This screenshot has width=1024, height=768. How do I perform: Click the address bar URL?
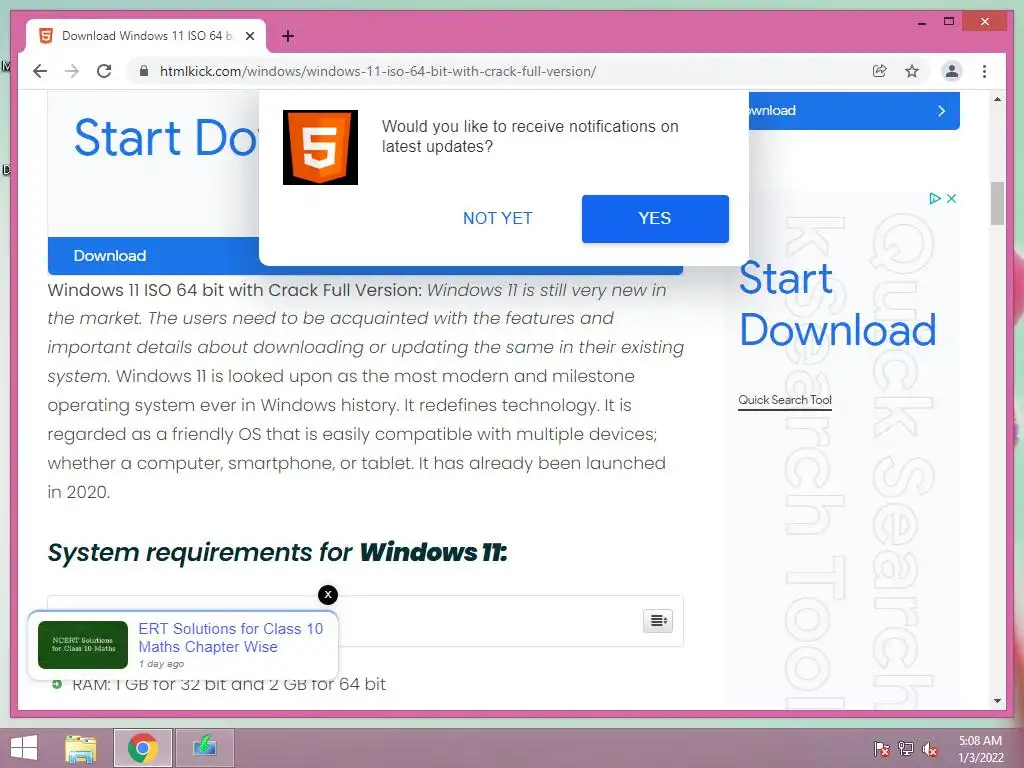pyautogui.click(x=377, y=71)
